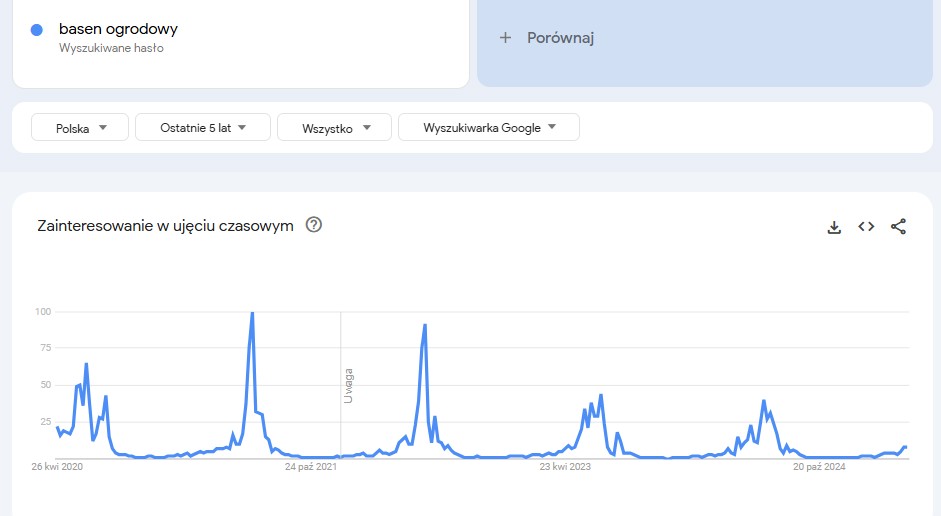Download the interest over time chart data
This screenshot has height=516, width=941.
[834, 227]
